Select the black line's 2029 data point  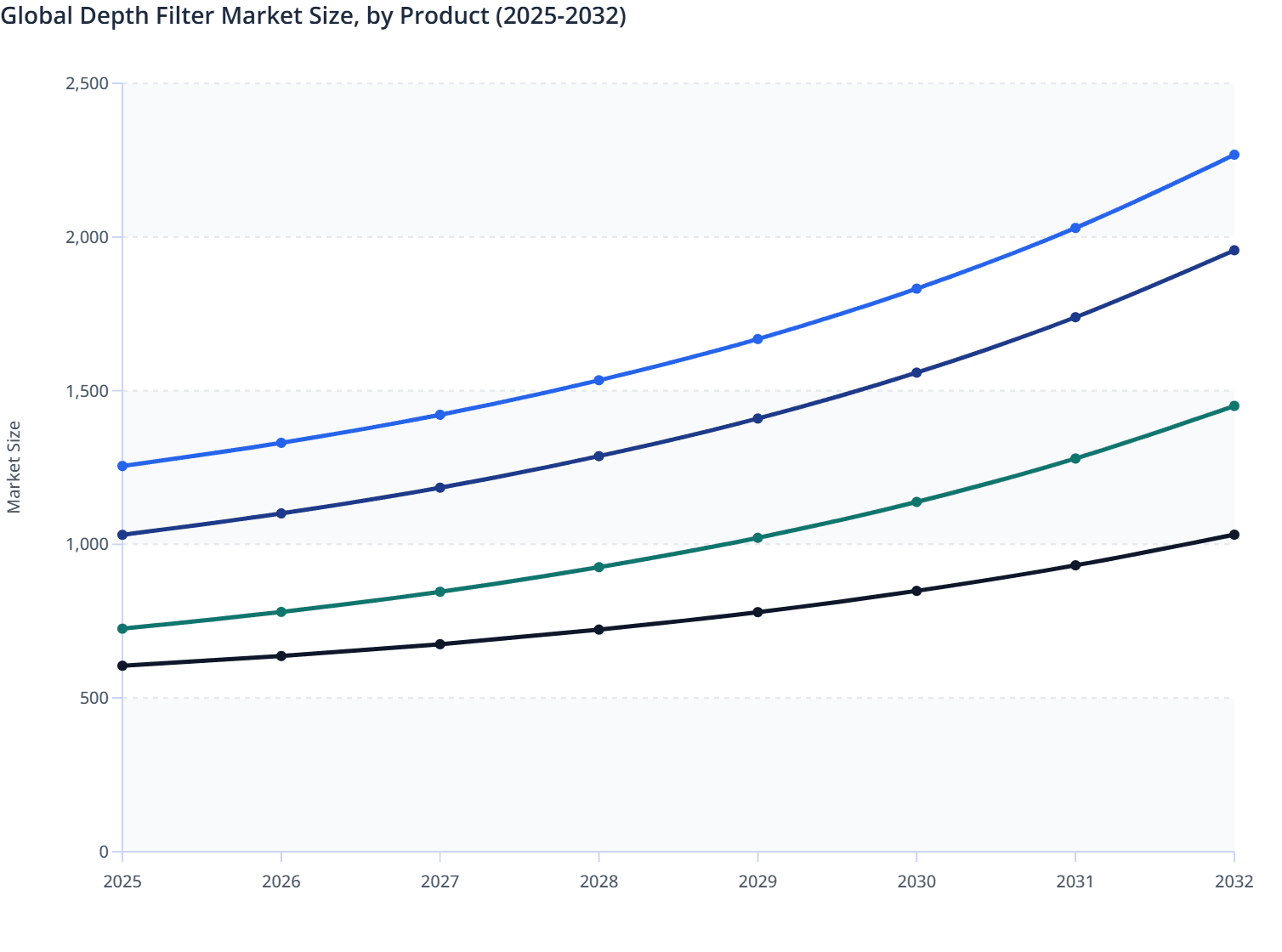pos(757,612)
